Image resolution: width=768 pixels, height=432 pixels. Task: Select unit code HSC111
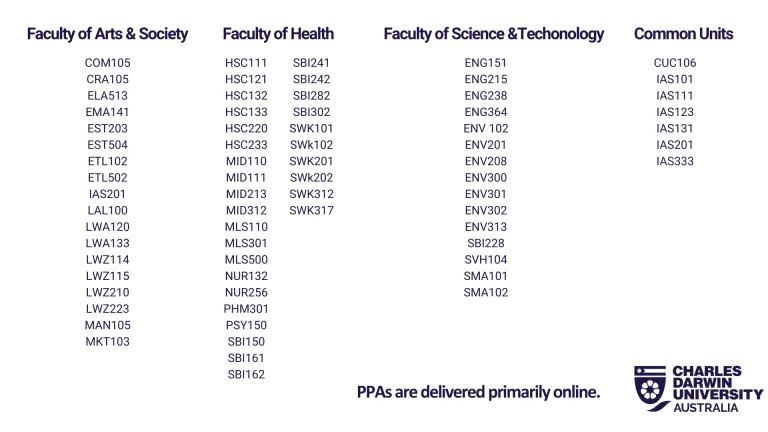click(x=246, y=63)
